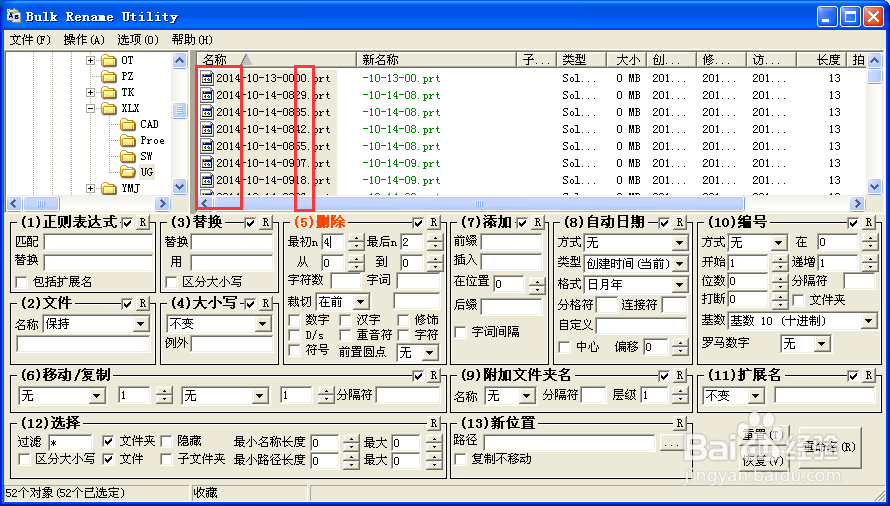
Task: Click file icon of 2014-10-13-0000.prt
Action: (207, 78)
